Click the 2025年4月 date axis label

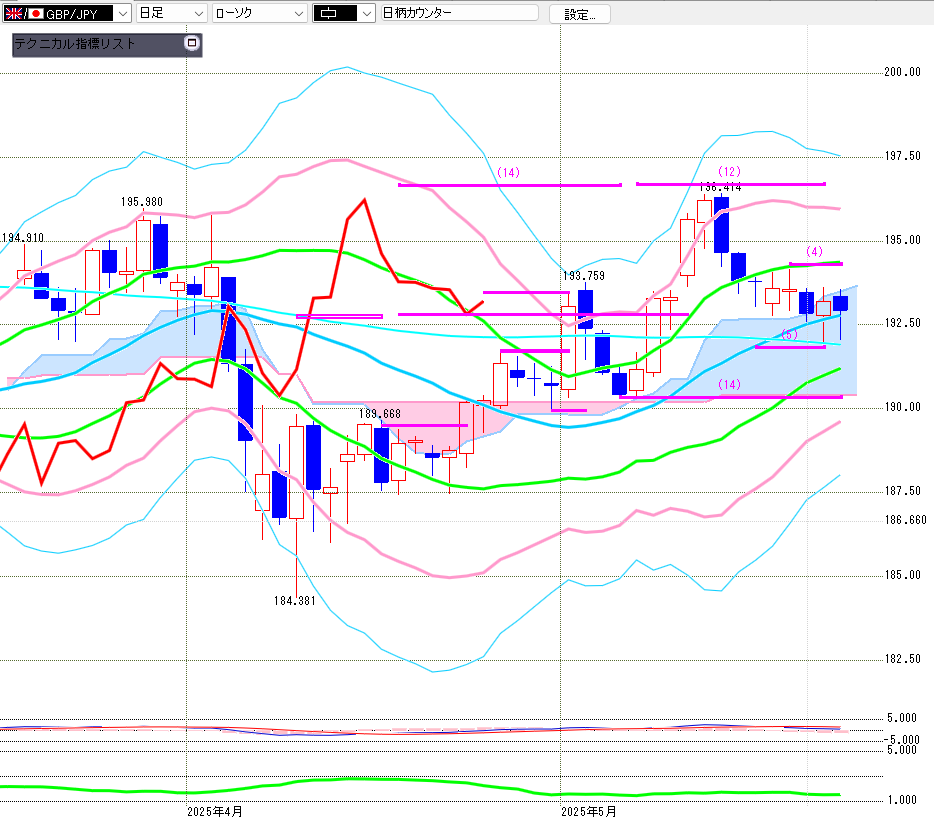(x=215, y=812)
